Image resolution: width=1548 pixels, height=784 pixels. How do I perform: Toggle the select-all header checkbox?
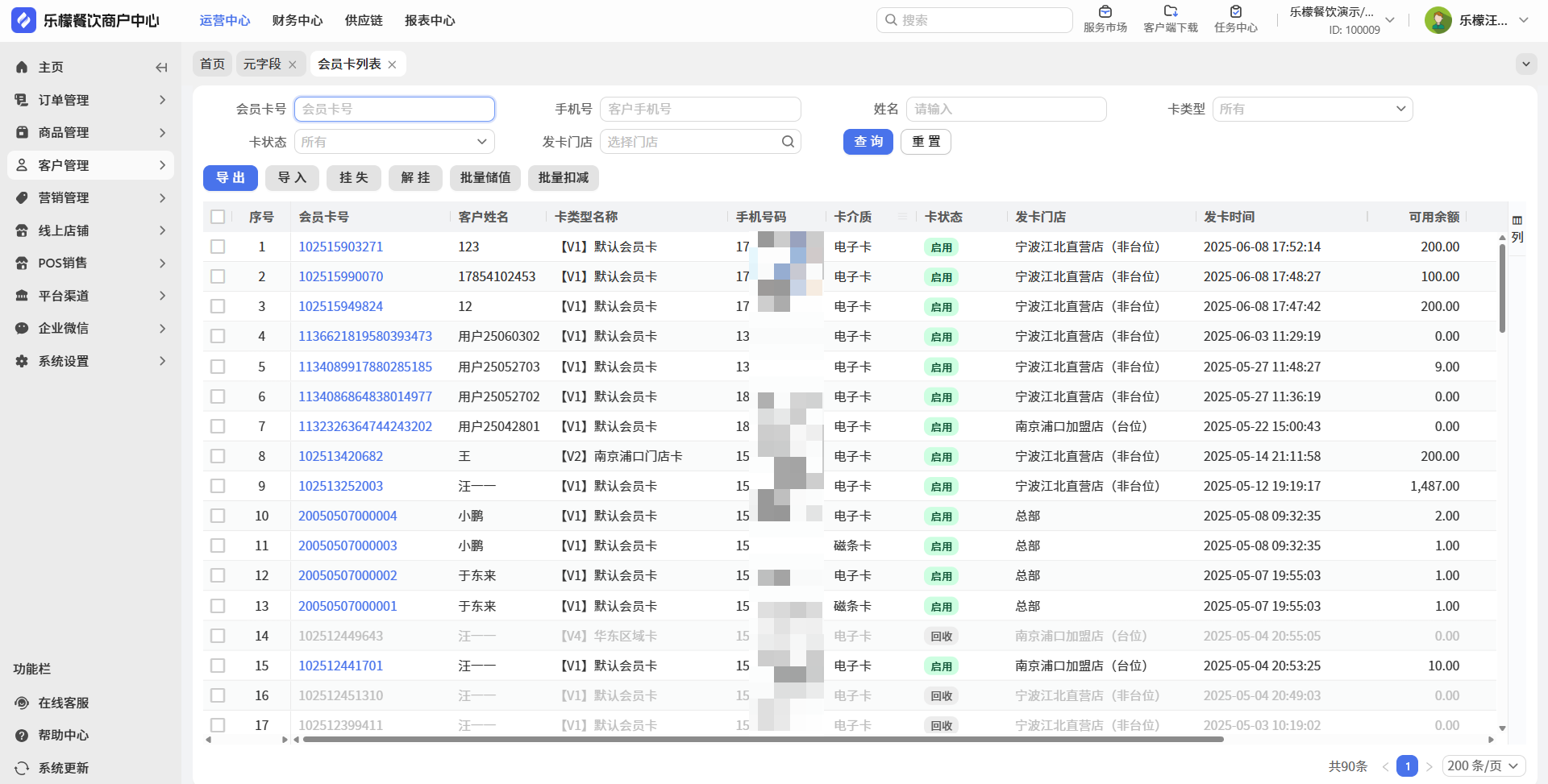pyautogui.click(x=218, y=217)
